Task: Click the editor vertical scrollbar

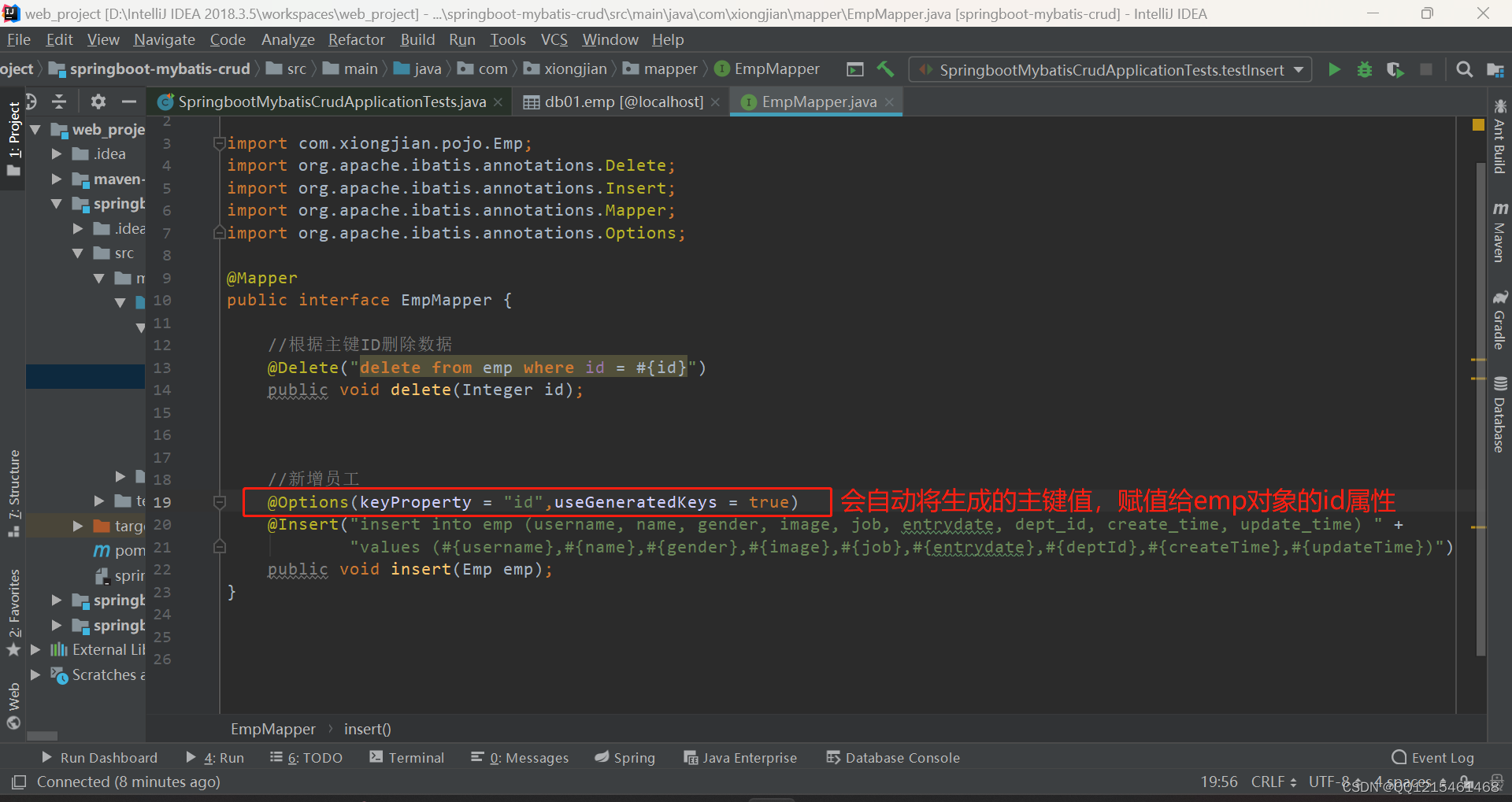Action: (x=1480, y=409)
